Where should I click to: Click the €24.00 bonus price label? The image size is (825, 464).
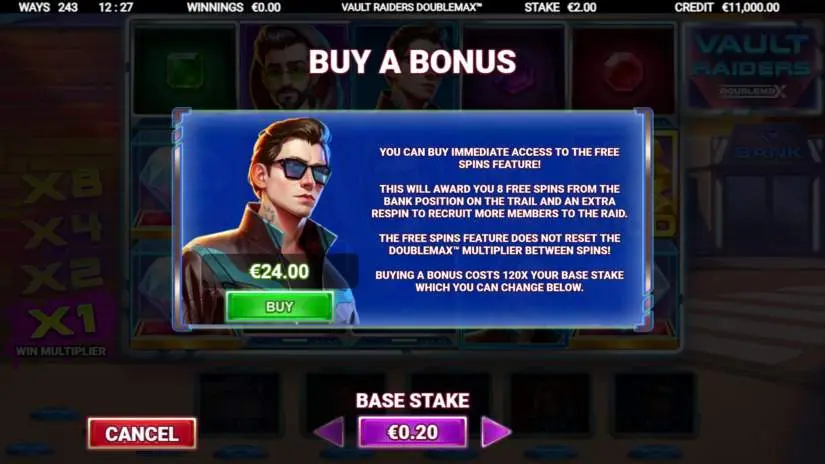tap(279, 271)
